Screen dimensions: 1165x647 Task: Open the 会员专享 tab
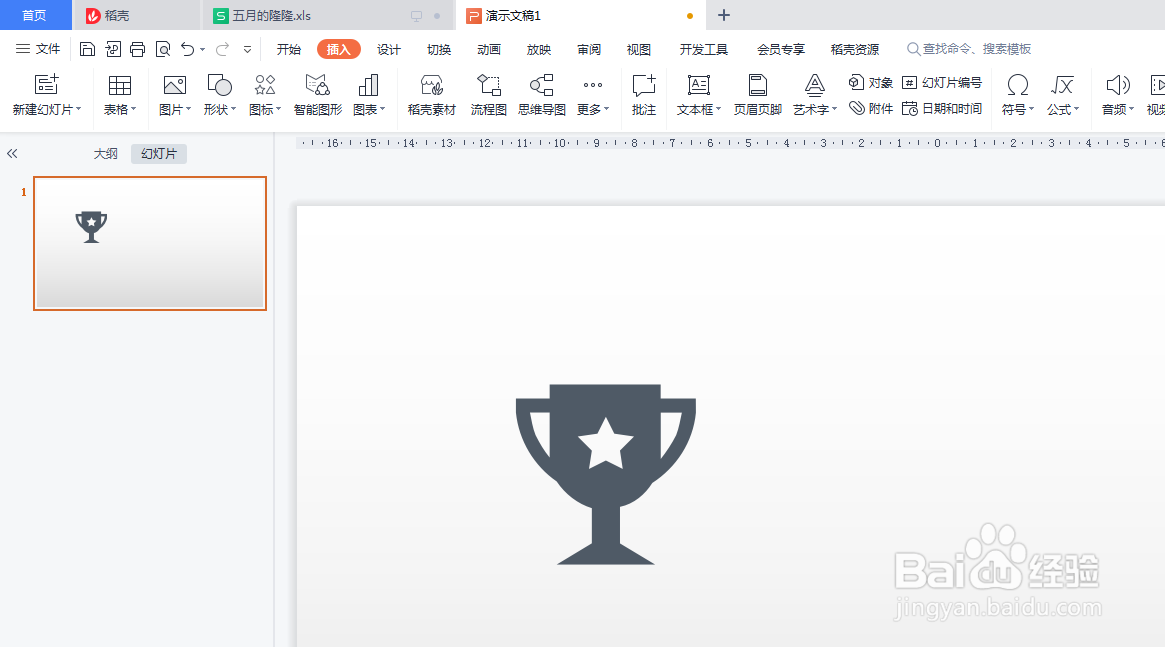pos(781,49)
